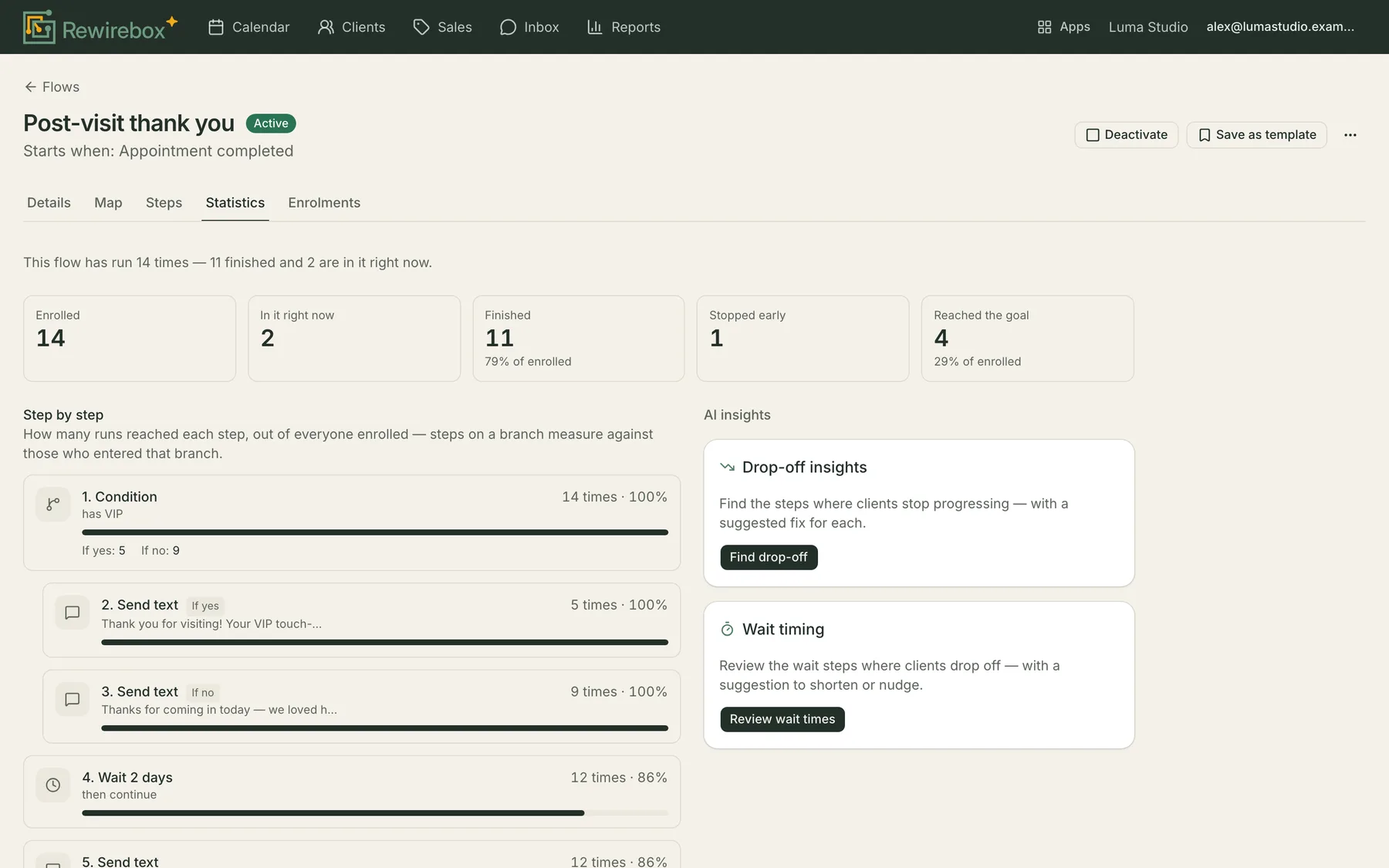This screenshot has width=1389, height=868.
Task: Click the back arrow beside Flows
Action: (30, 87)
